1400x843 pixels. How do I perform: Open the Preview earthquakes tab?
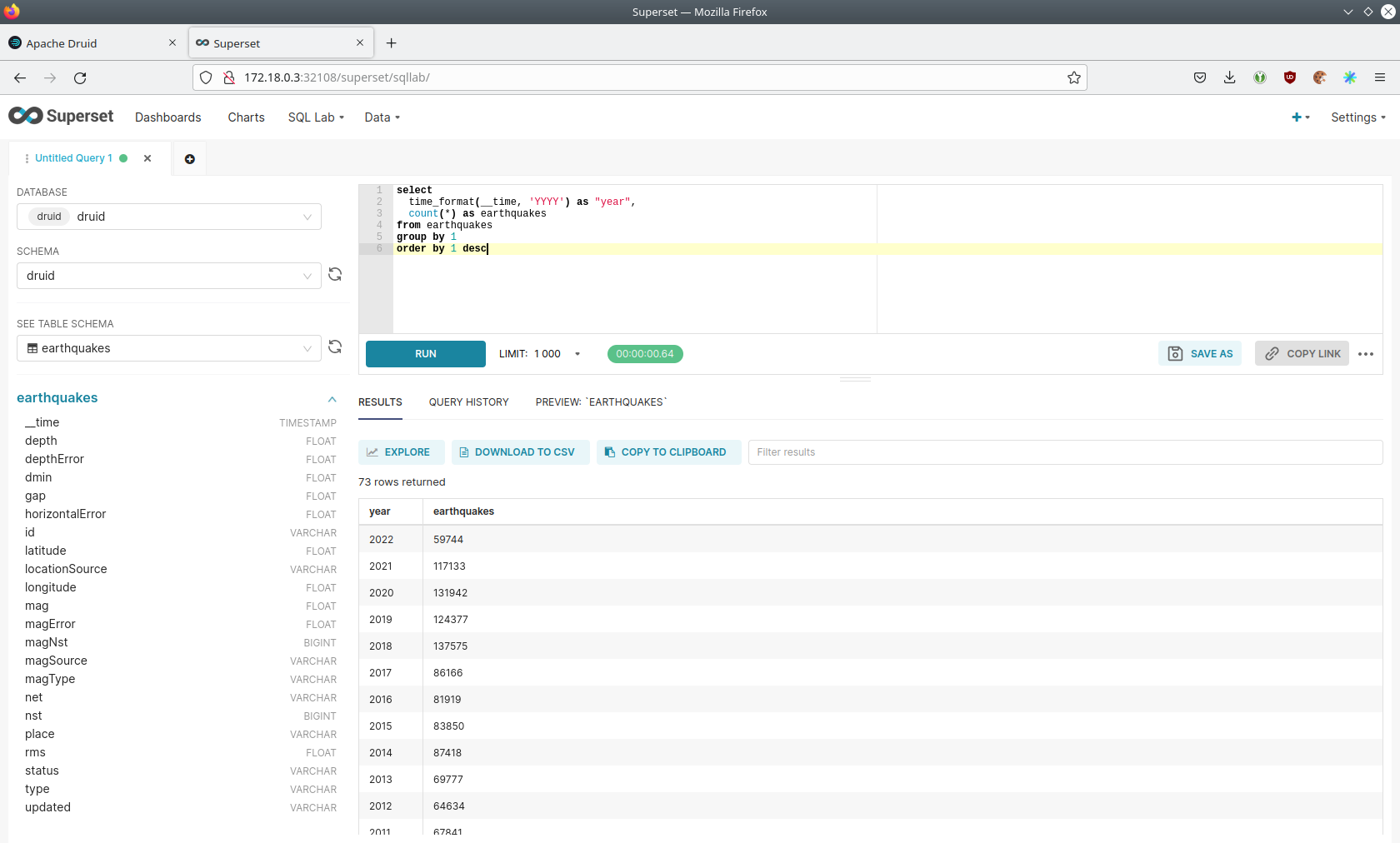coord(601,402)
